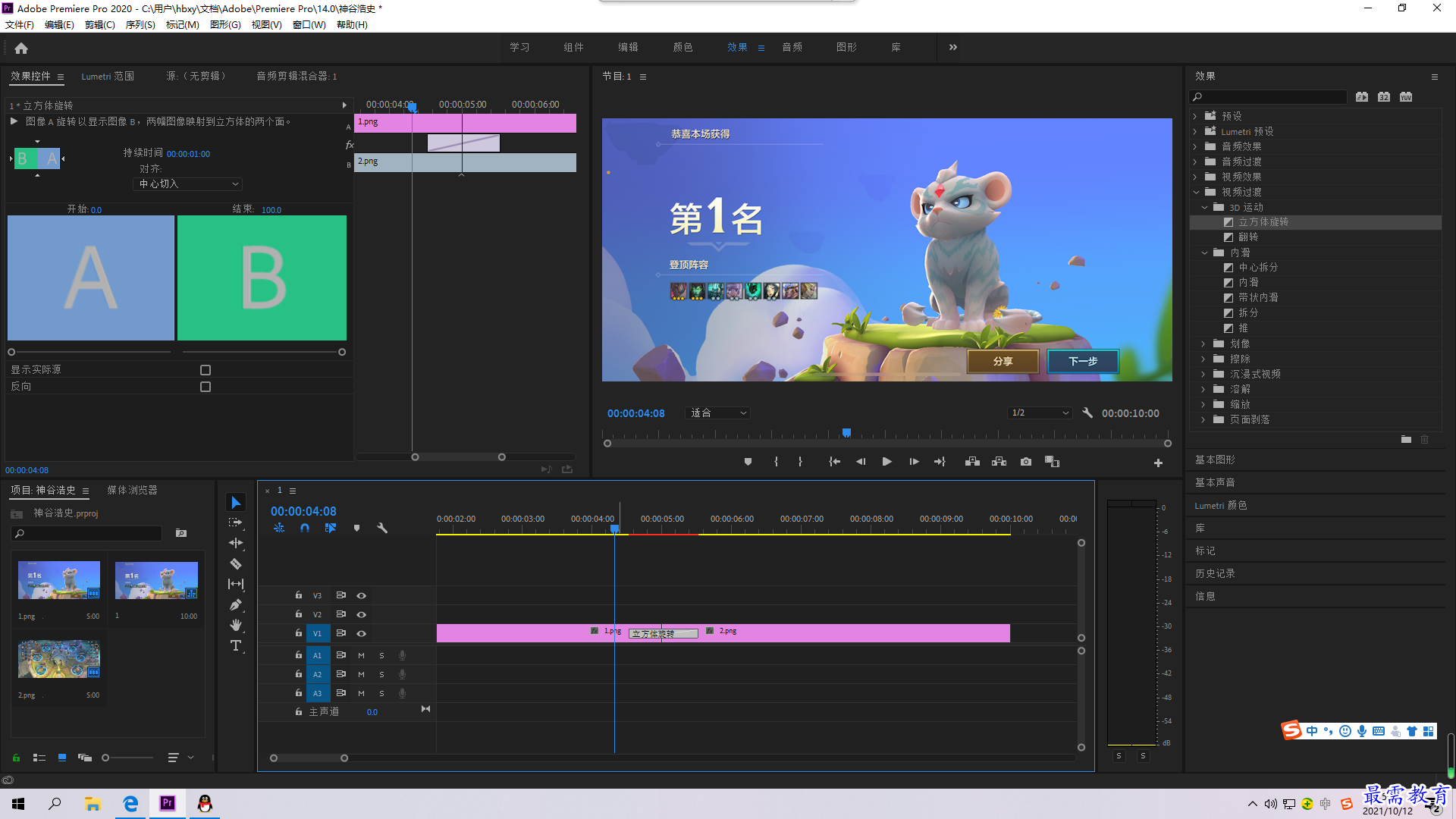Open the 历史记录 panel
Screen dimensions: 1456x819
(x=1215, y=574)
